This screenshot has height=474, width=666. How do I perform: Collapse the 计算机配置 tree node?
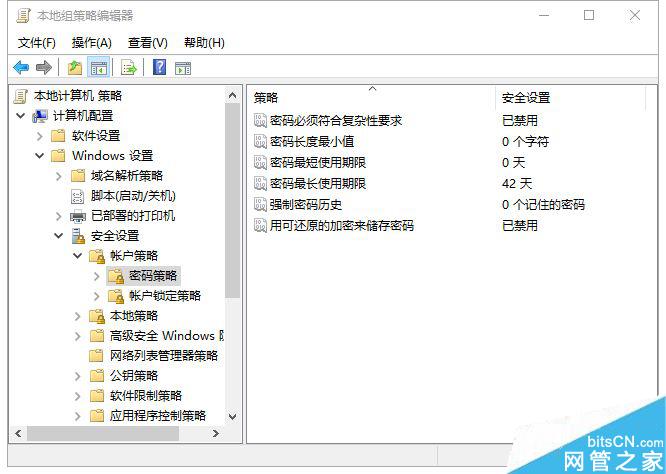[20, 116]
